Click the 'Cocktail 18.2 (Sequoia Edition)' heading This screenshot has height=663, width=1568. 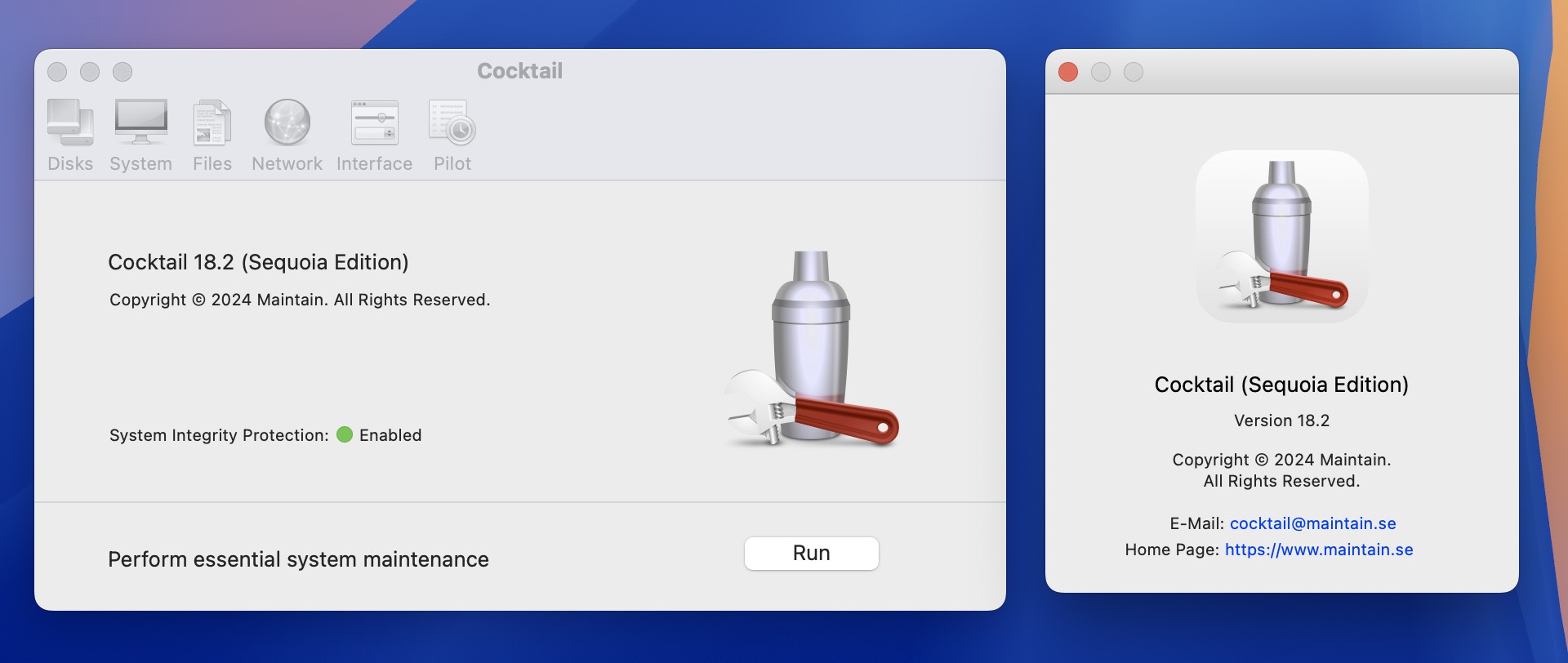pos(258,262)
